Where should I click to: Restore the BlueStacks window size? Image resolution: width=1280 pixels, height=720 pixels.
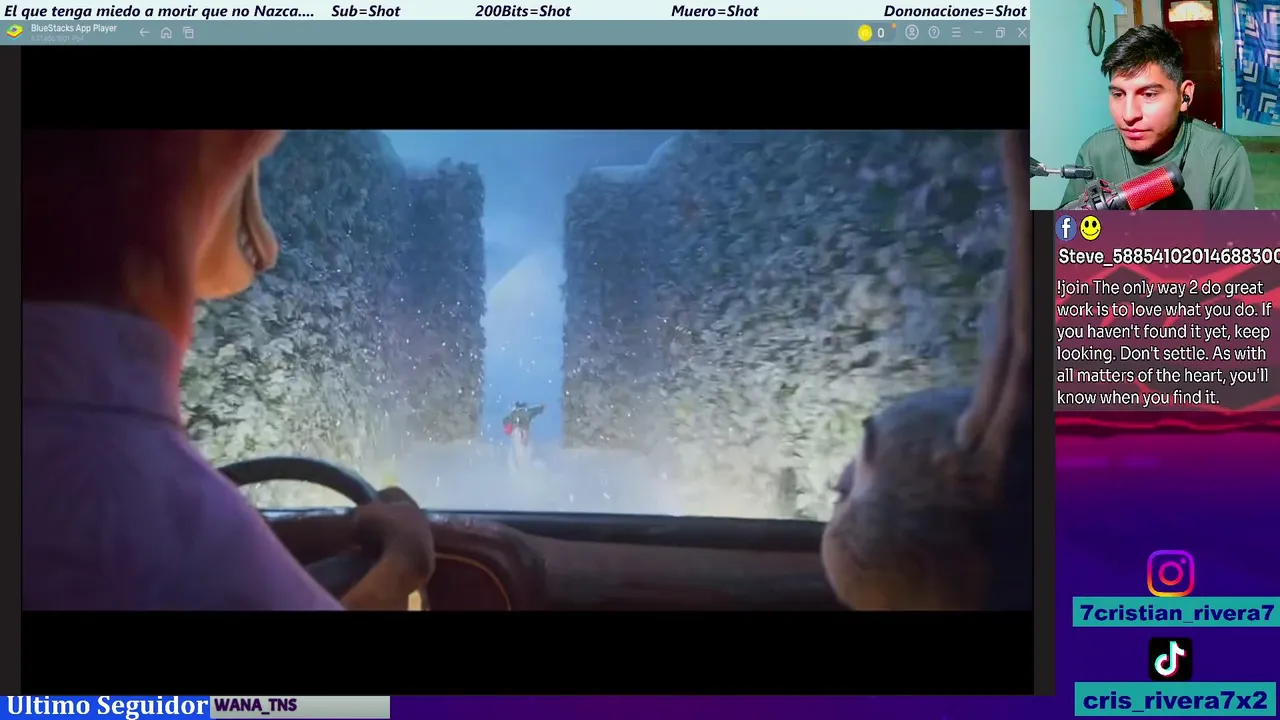point(1000,33)
